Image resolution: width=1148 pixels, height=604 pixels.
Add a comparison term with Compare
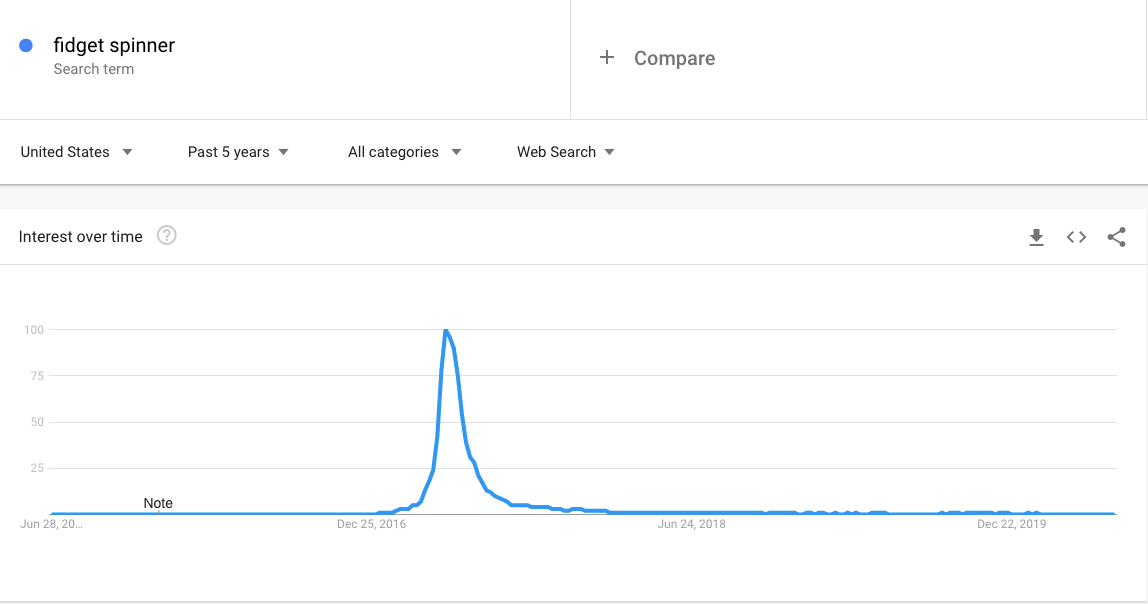click(x=674, y=58)
